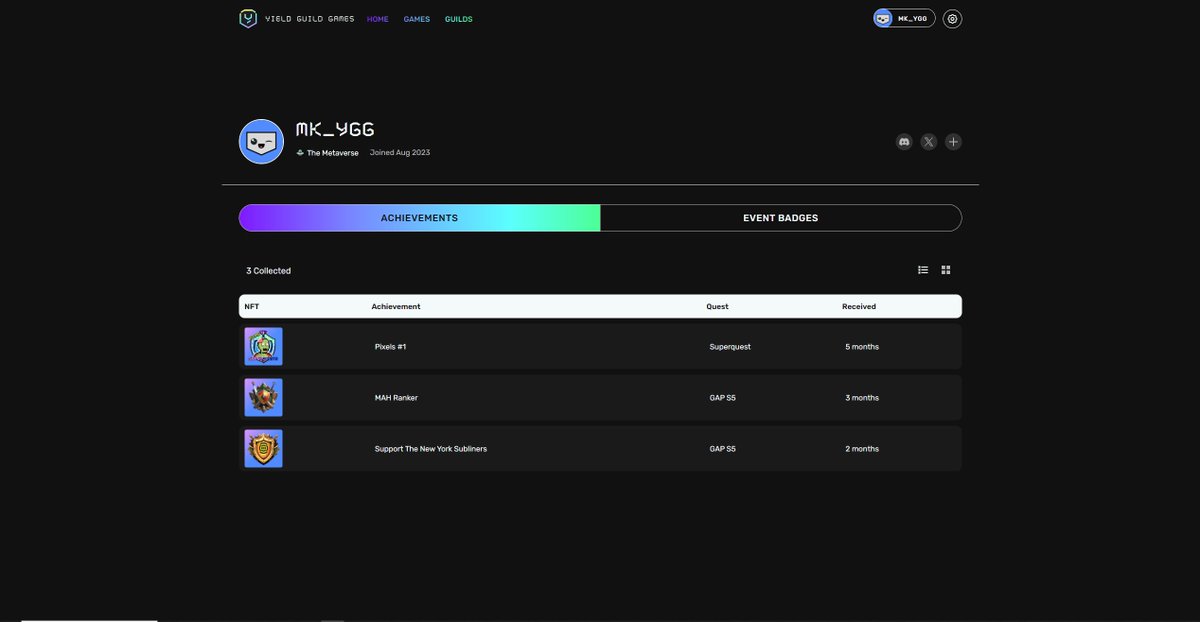
Task: Click the 3 Collected count label
Action: click(269, 271)
